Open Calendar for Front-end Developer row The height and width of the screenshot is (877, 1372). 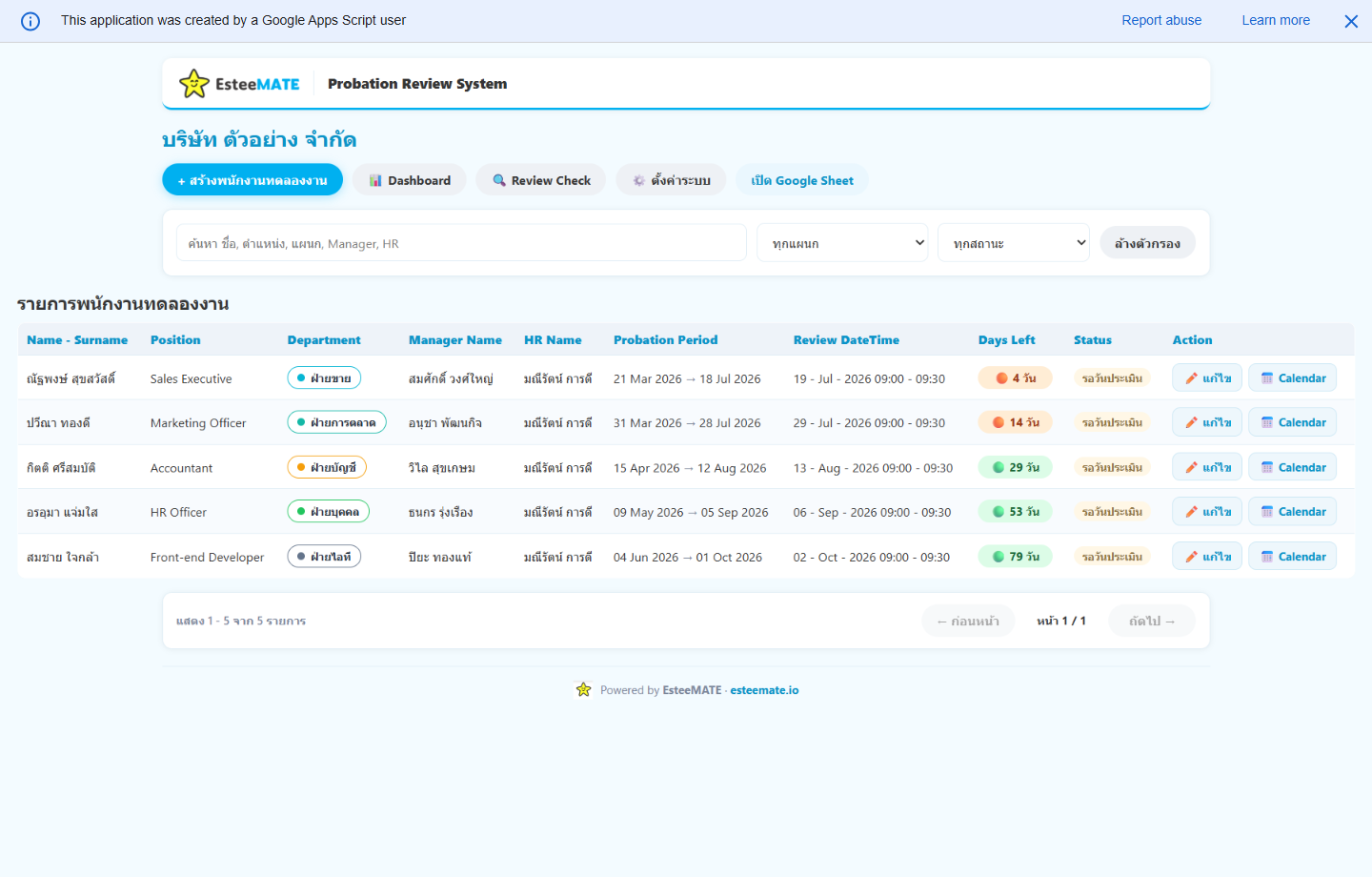click(x=1293, y=557)
